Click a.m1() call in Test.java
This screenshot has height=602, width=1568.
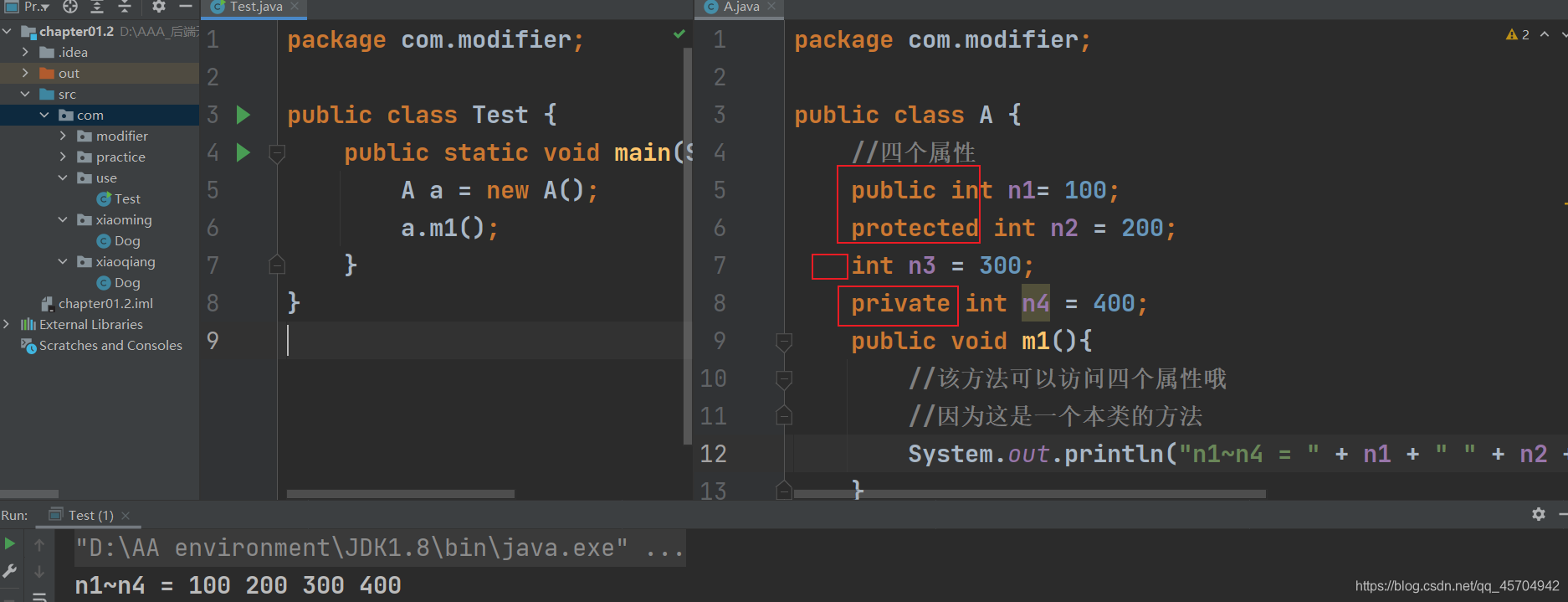point(450,228)
